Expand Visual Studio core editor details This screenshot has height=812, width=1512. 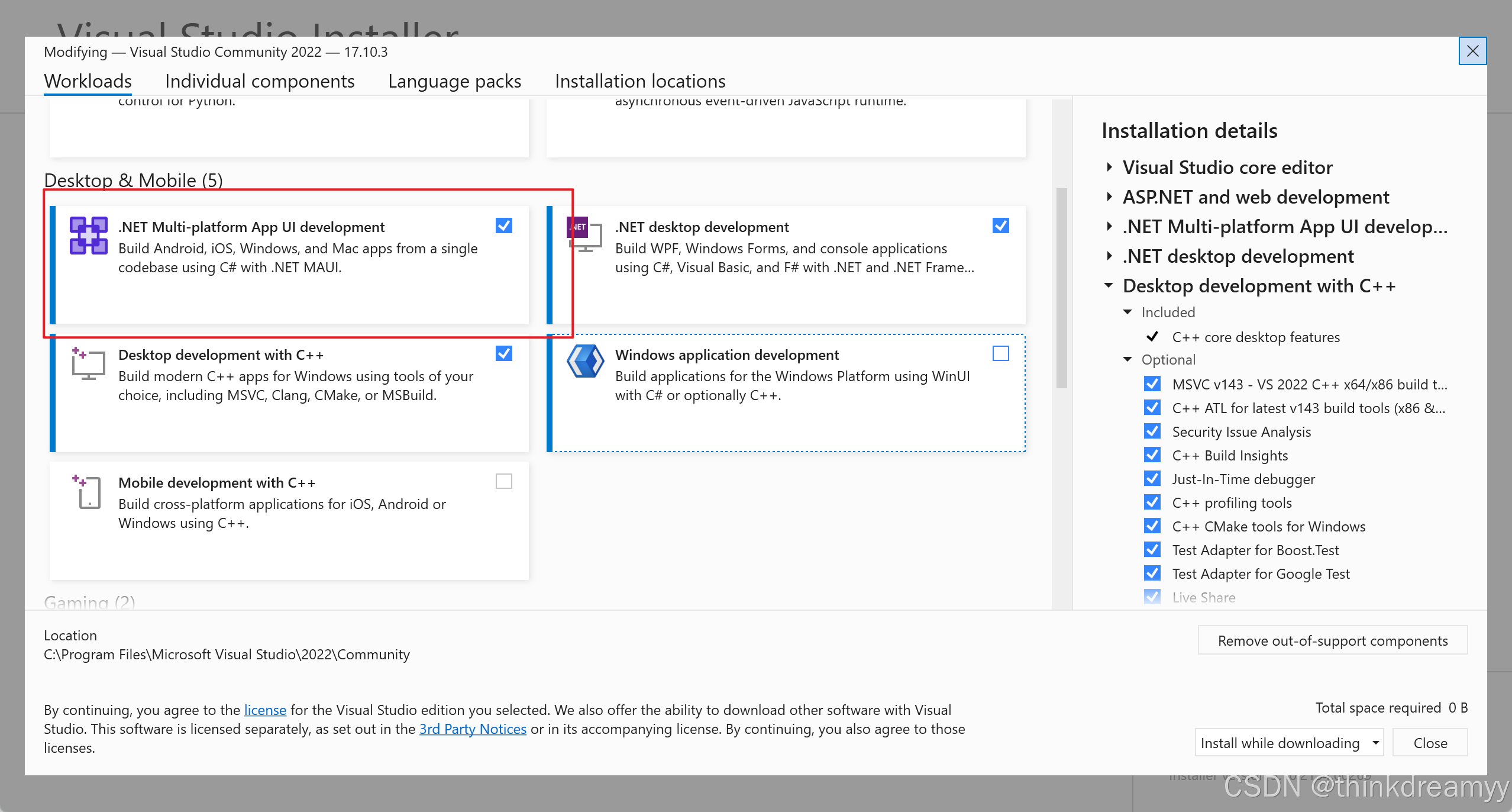click(1109, 167)
